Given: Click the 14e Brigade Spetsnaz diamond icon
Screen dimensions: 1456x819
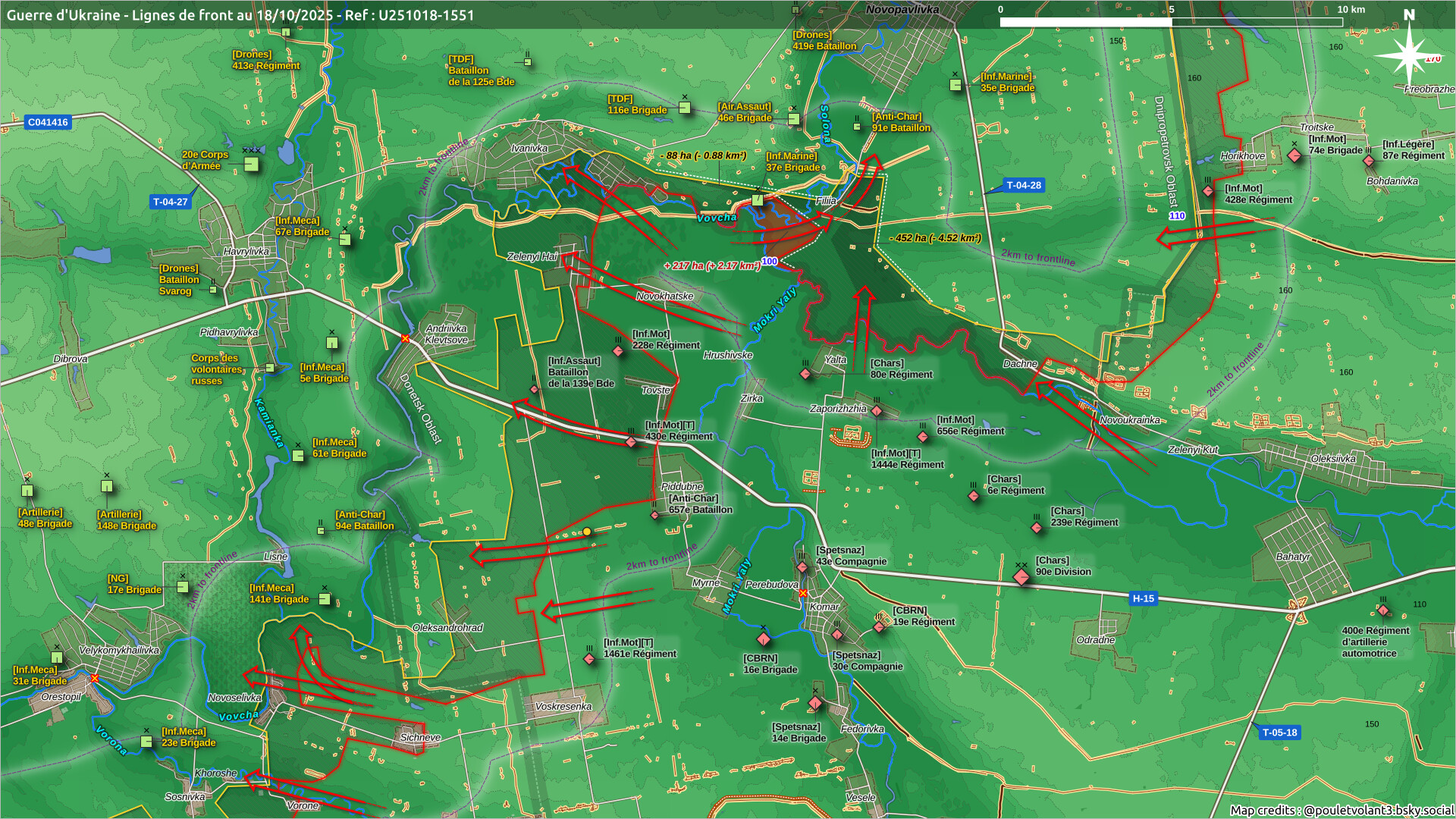Looking at the screenshot, I should 815,703.
